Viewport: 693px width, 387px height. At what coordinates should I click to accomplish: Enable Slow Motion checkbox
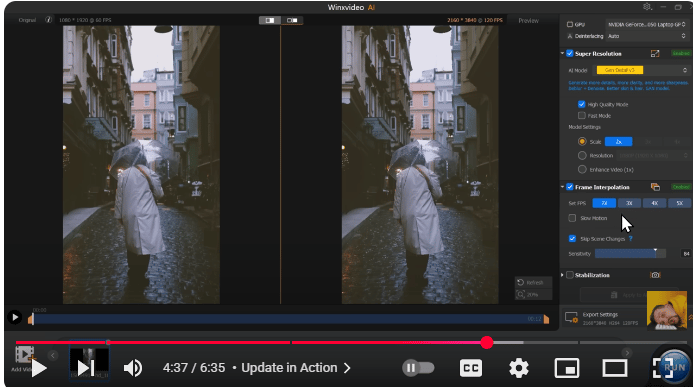point(572,218)
